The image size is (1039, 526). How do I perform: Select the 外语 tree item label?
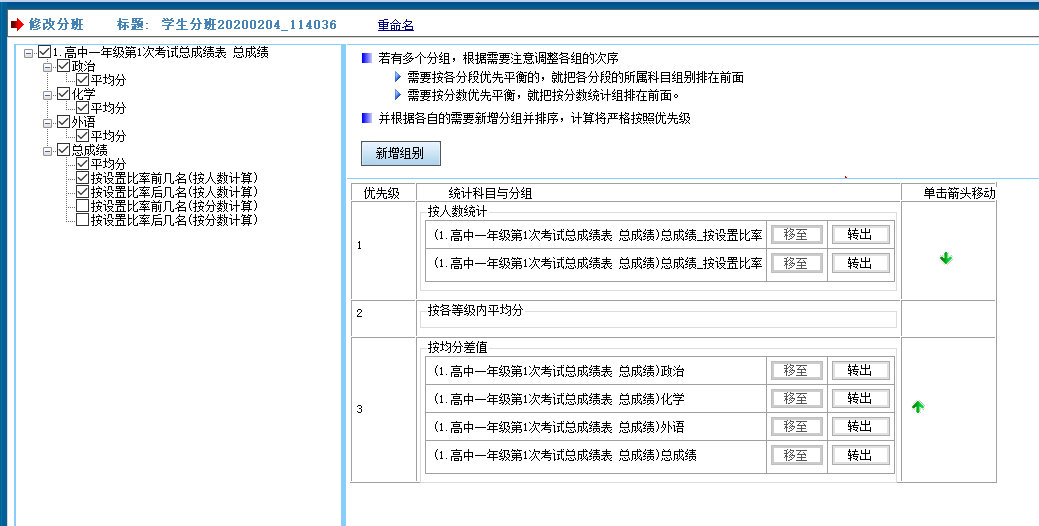click(84, 122)
